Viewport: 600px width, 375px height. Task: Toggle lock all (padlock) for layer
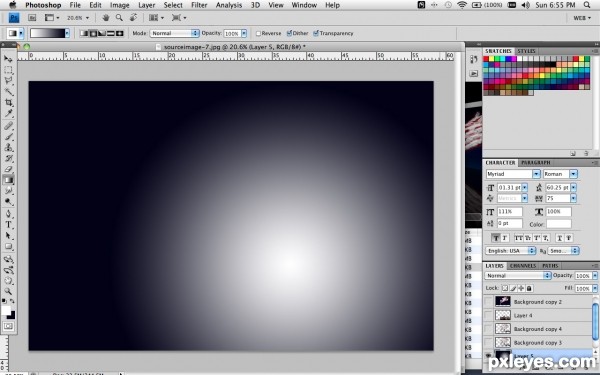(x=529, y=288)
